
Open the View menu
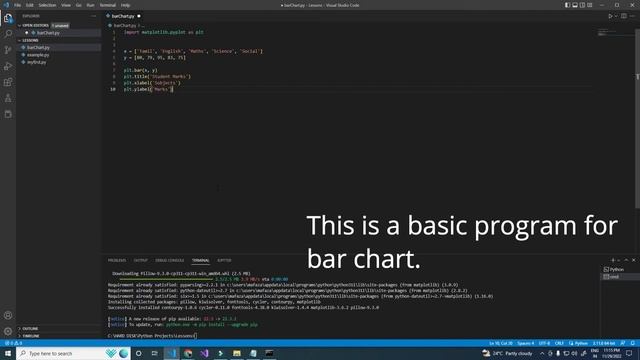pos(66,5)
